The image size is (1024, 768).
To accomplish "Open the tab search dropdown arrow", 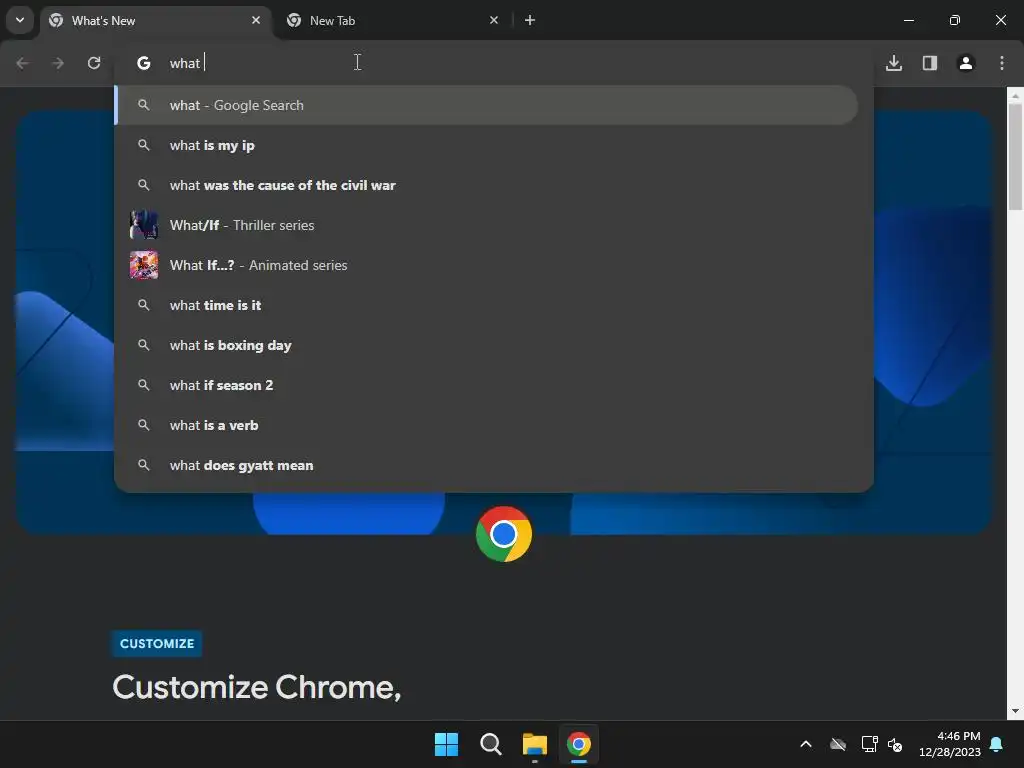I will coord(20,20).
